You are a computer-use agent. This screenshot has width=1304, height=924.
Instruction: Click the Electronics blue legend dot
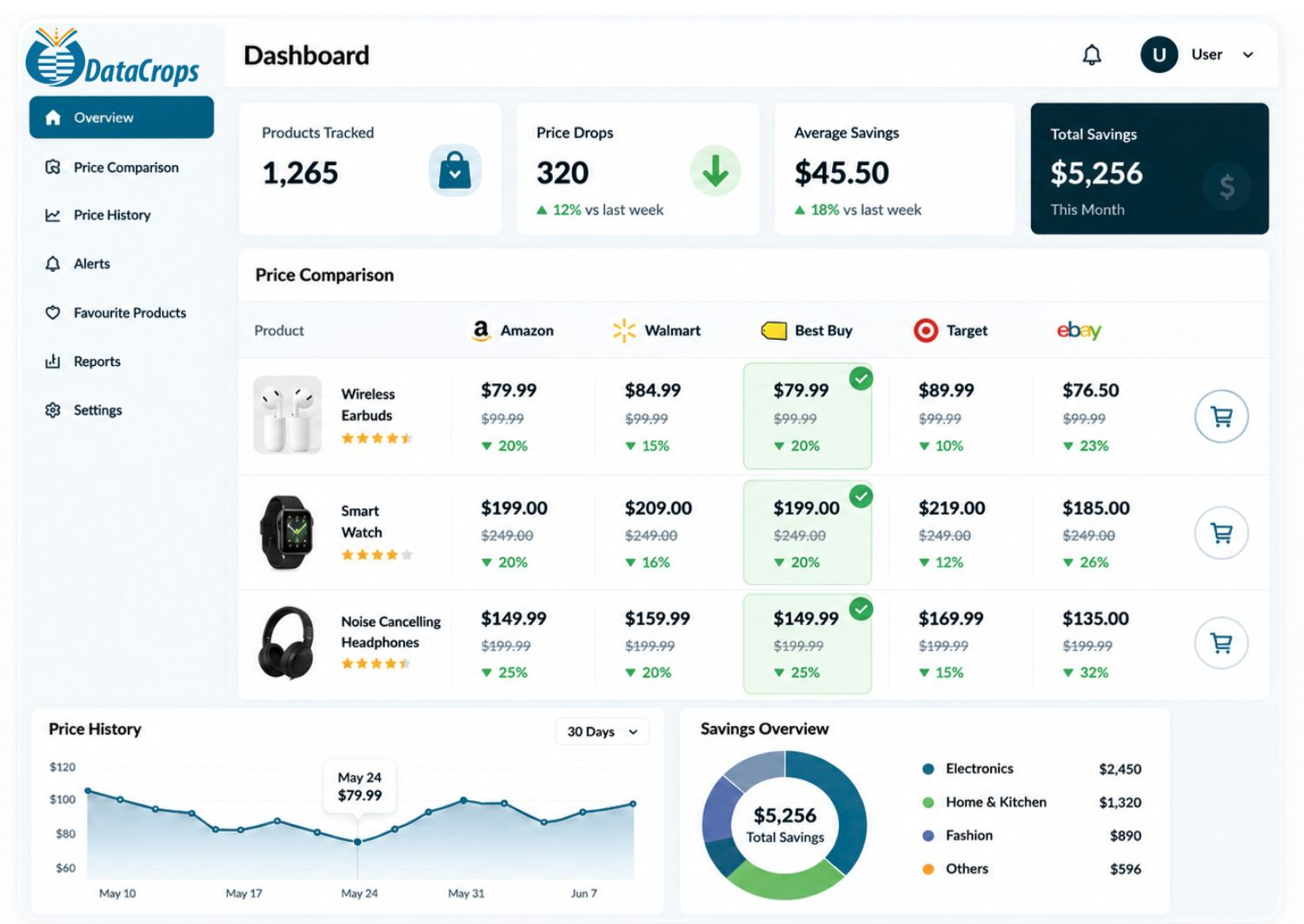click(928, 769)
